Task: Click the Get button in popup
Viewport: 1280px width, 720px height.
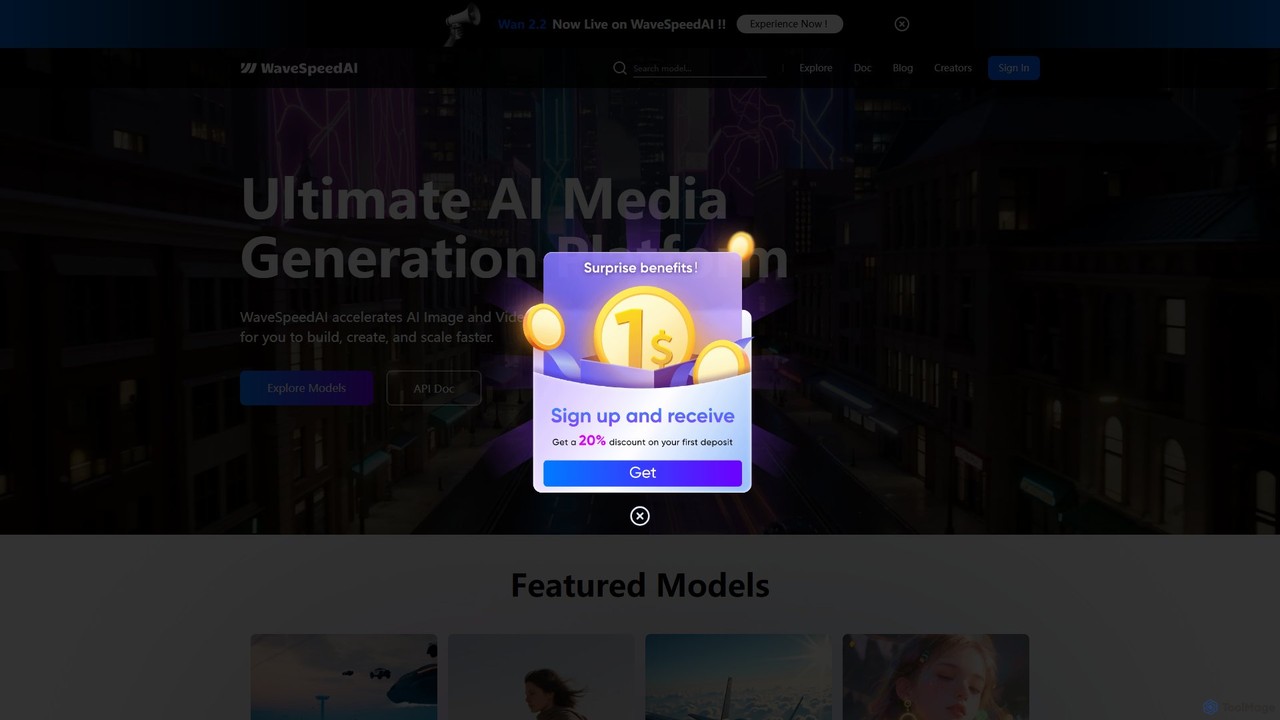Action: [x=643, y=473]
